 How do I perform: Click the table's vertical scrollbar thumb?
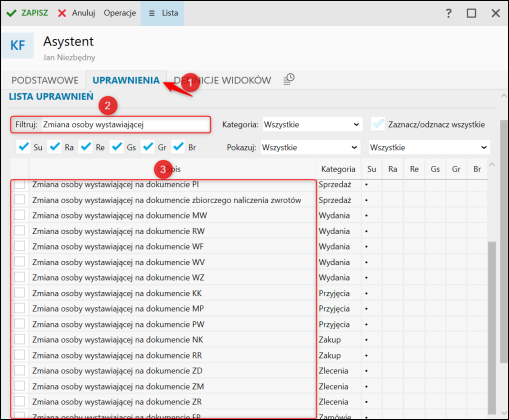click(492, 327)
